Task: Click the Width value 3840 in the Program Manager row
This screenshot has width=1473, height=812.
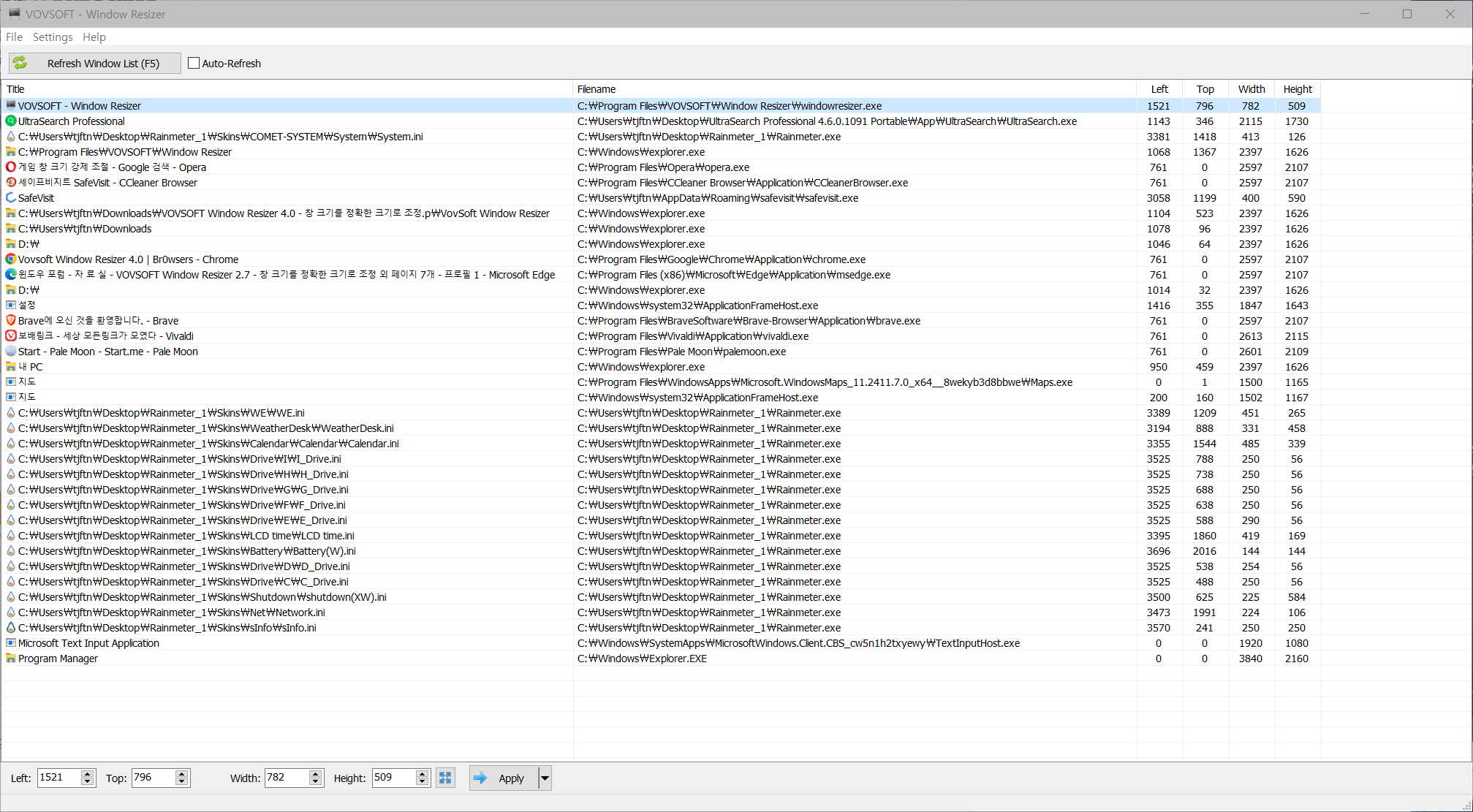Action: click(1251, 659)
